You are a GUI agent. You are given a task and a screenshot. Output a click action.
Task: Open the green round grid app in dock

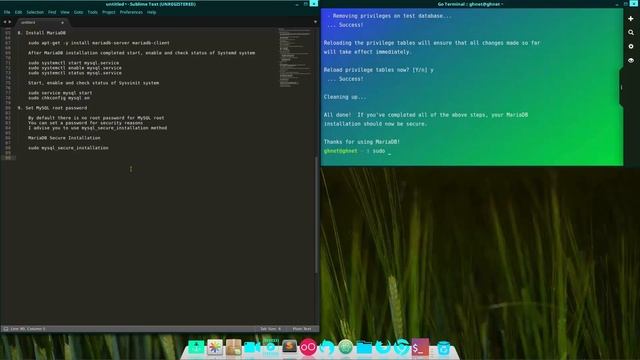[345, 347]
